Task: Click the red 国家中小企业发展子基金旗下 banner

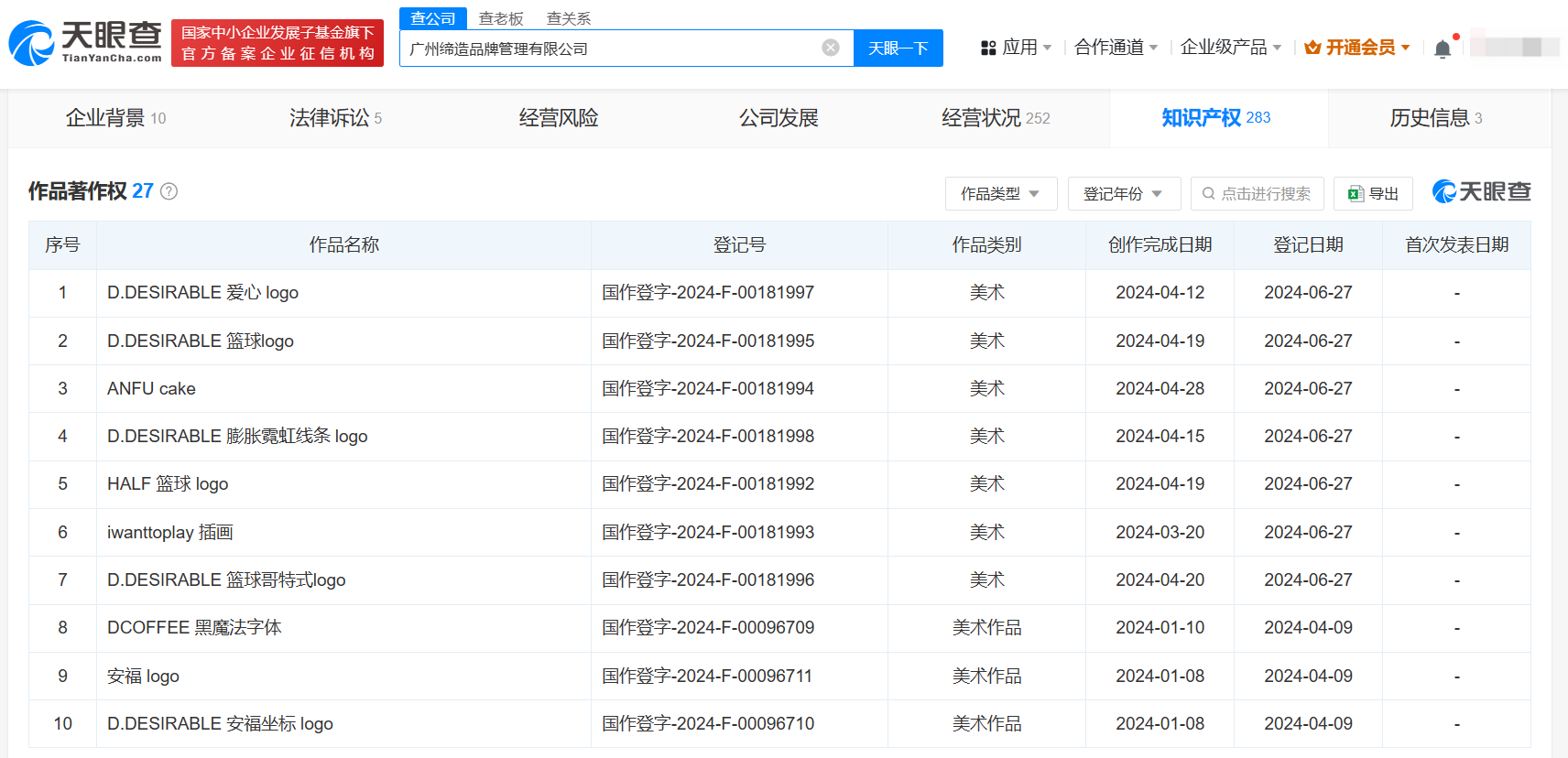Action: coord(278,43)
